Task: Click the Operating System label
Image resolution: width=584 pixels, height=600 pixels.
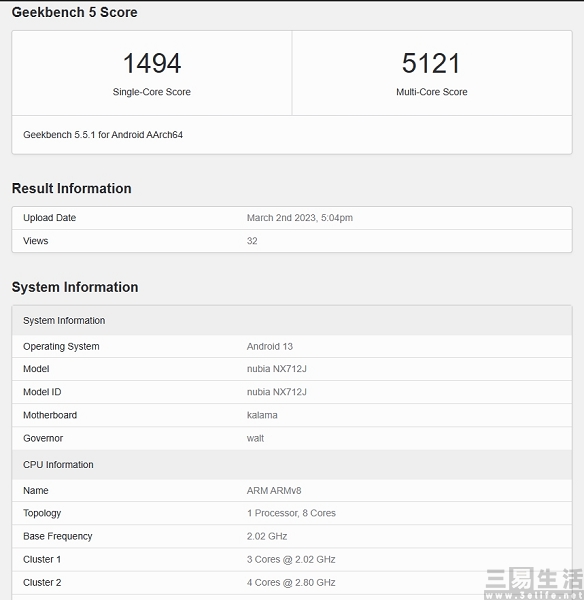Action: coord(61,346)
